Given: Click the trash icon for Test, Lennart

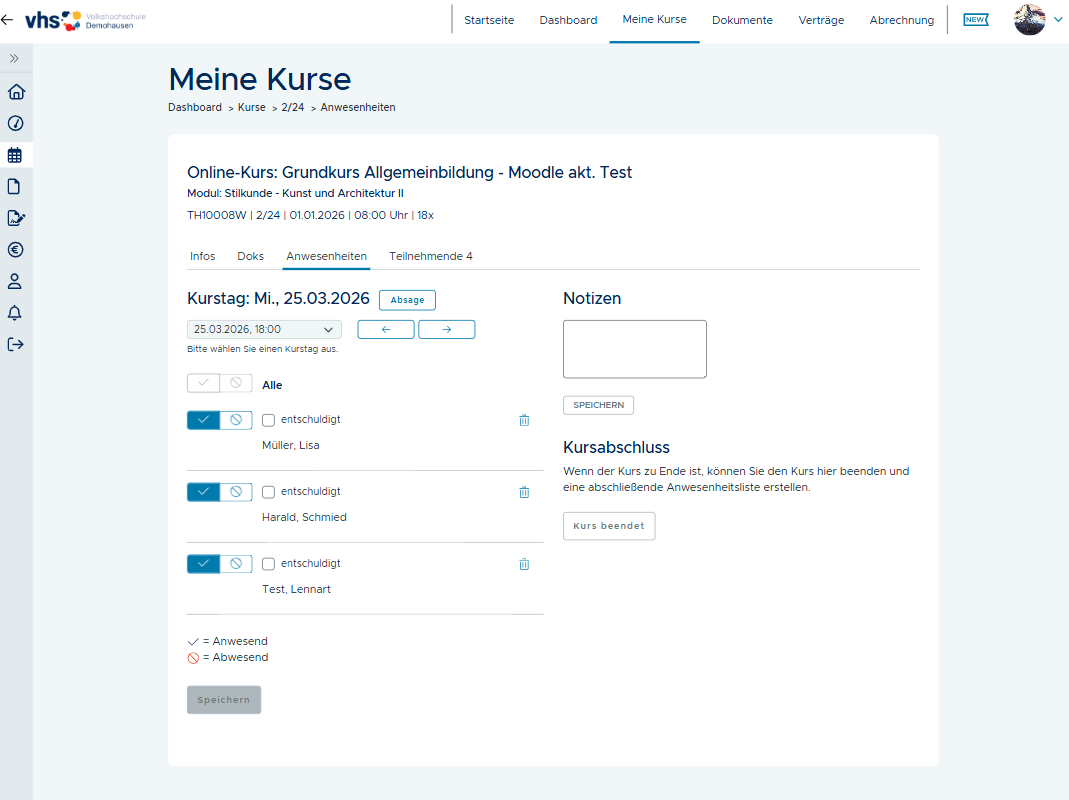Looking at the screenshot, I should (524, 564).
